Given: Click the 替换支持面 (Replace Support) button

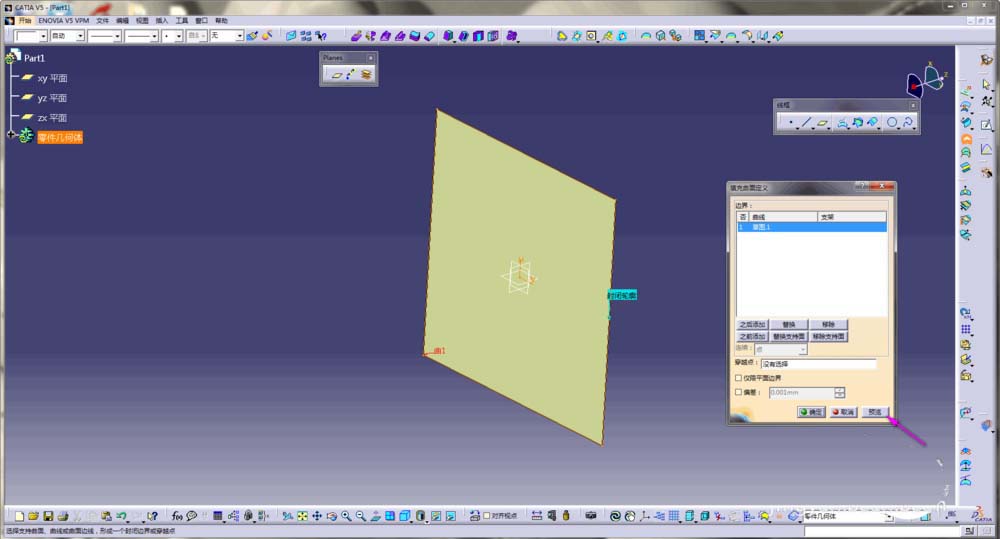Looking at the screenshot, I should tap(789, 336).
